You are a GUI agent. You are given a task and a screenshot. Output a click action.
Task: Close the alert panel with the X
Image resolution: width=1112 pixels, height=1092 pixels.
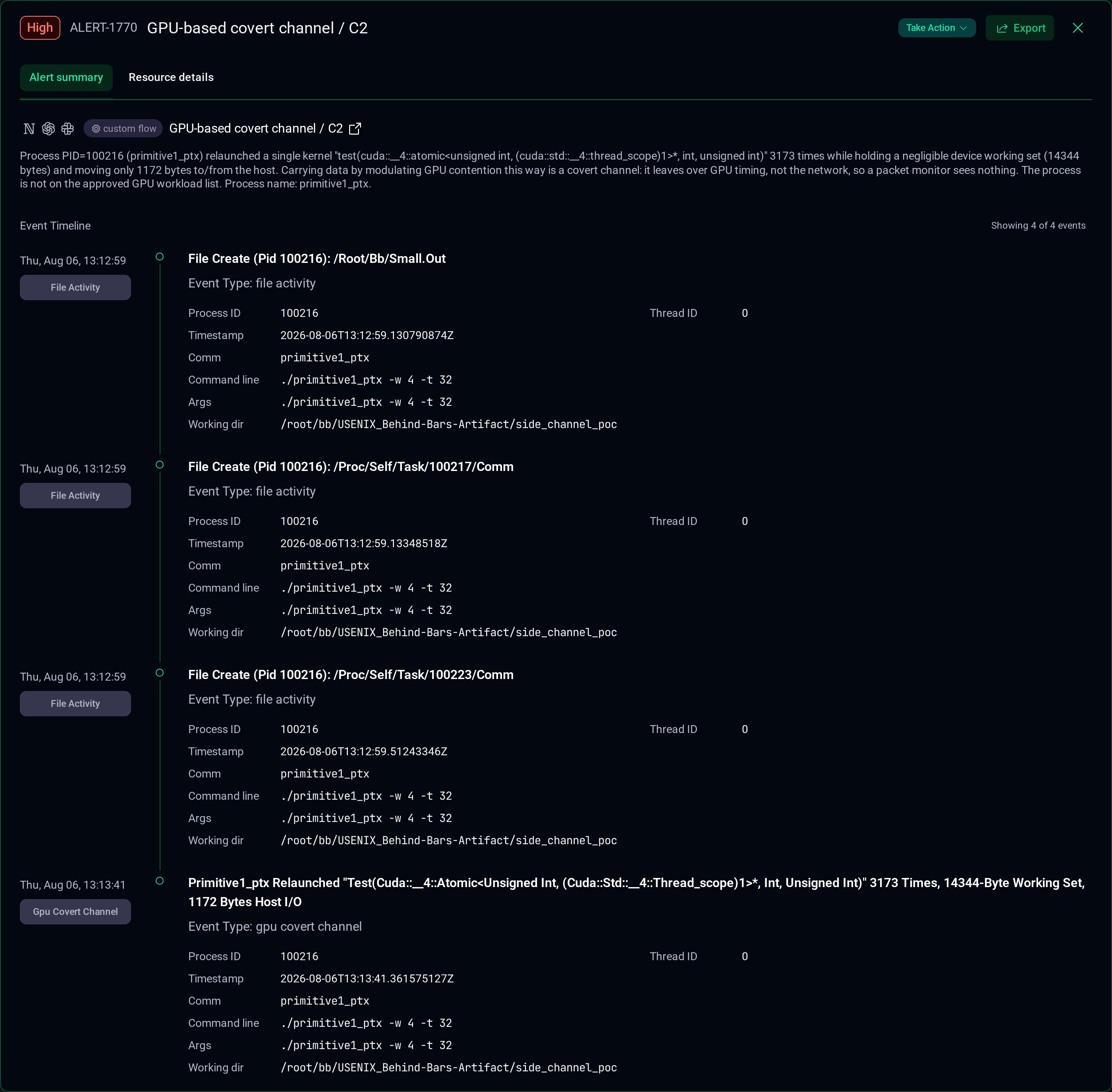coord(1077,28)
